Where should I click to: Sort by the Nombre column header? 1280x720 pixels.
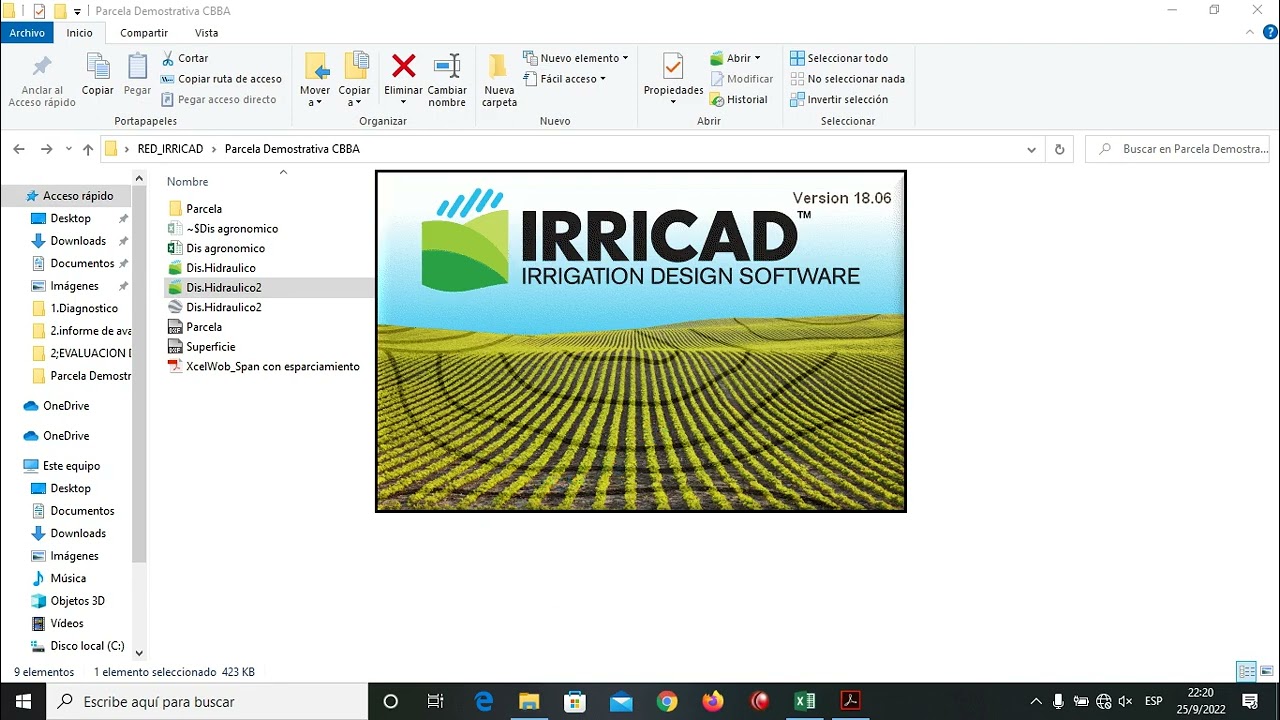(x=187, y=182)
